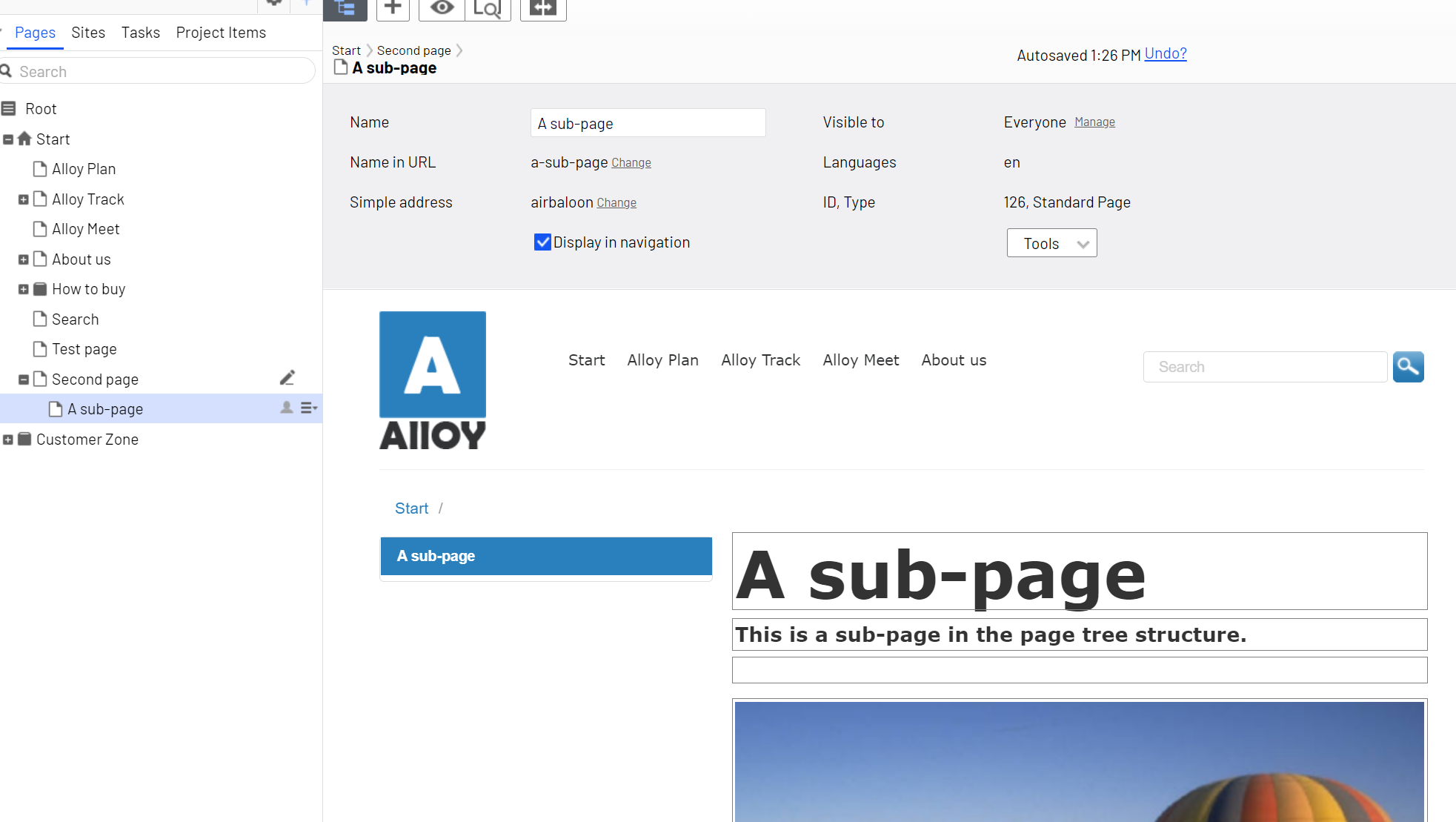Click the plus add content button
The height and width of the screenshot is (822, 1456).
point(393,9)
